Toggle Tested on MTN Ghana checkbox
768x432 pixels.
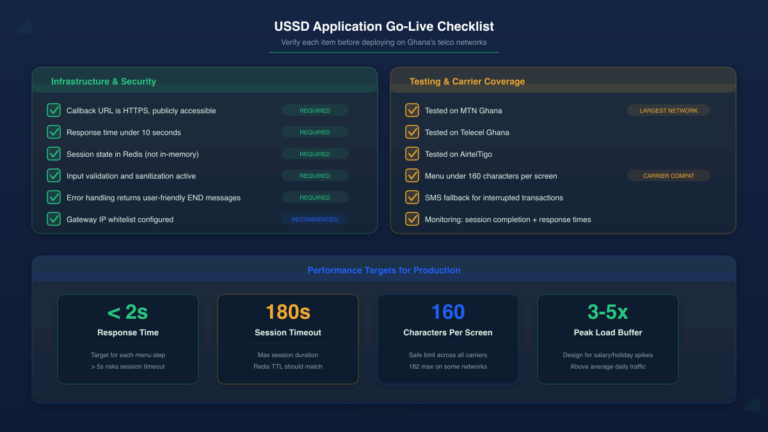click(412, 110)
